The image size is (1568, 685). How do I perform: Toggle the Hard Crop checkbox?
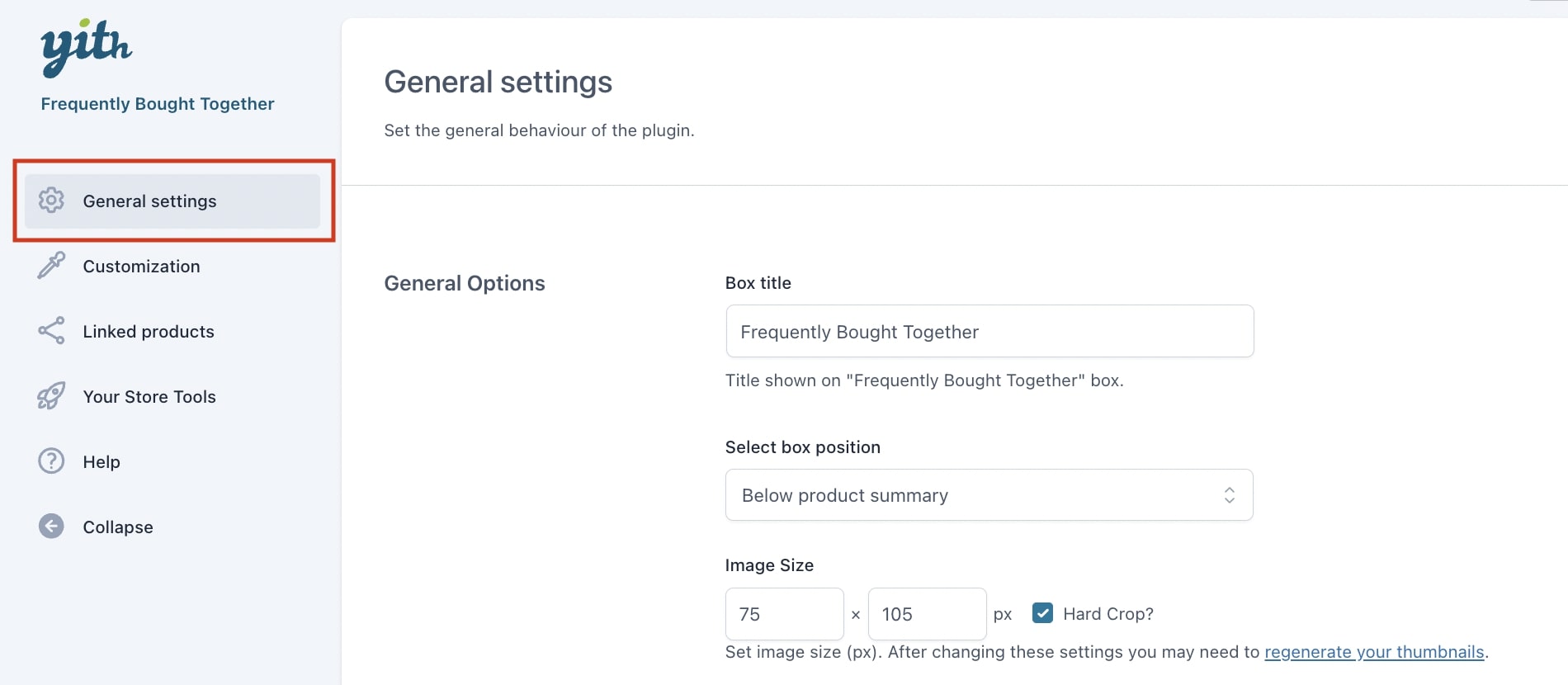[1042, 613]
